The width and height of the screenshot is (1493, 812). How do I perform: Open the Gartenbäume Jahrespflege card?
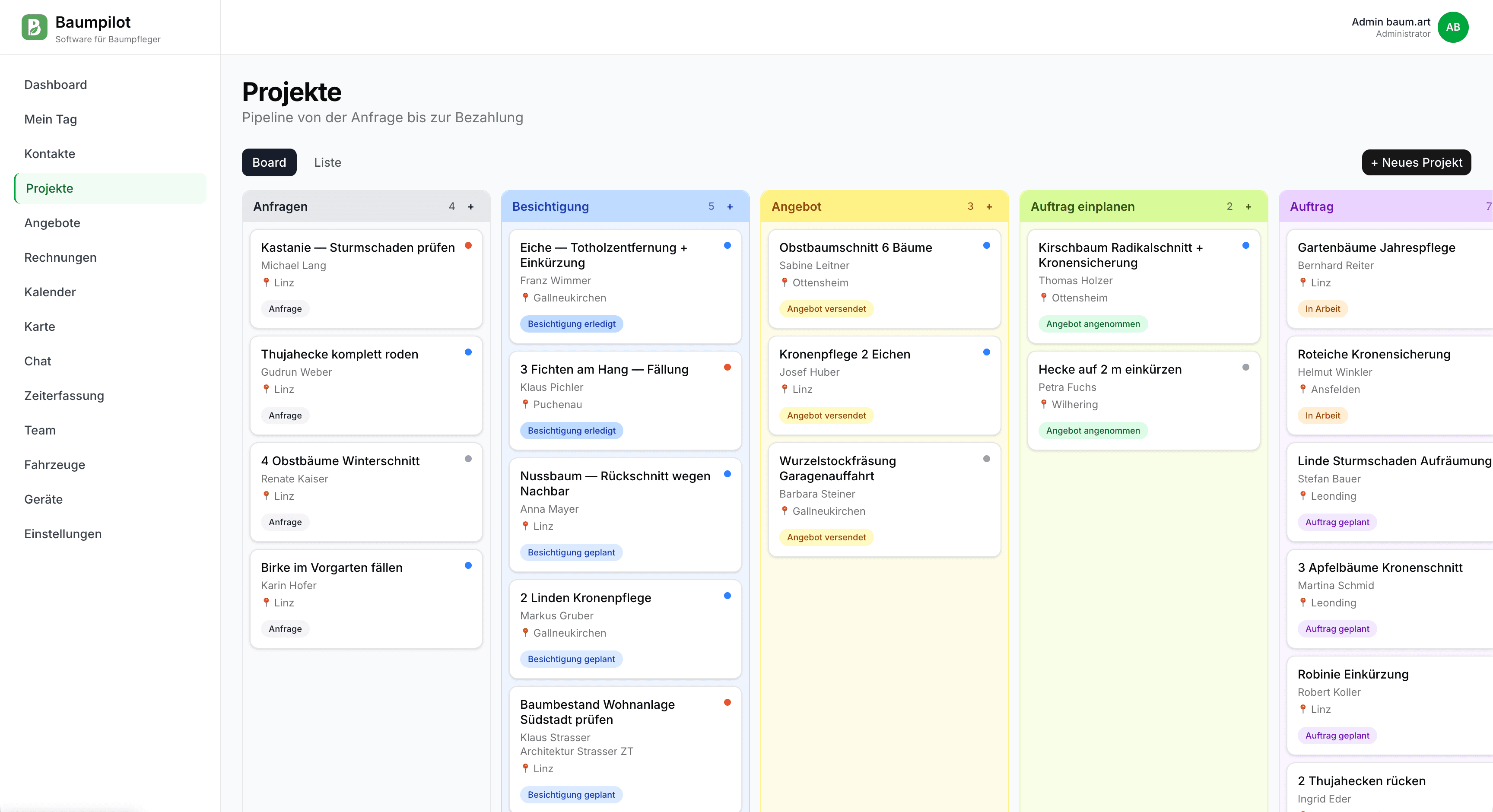1390,279
